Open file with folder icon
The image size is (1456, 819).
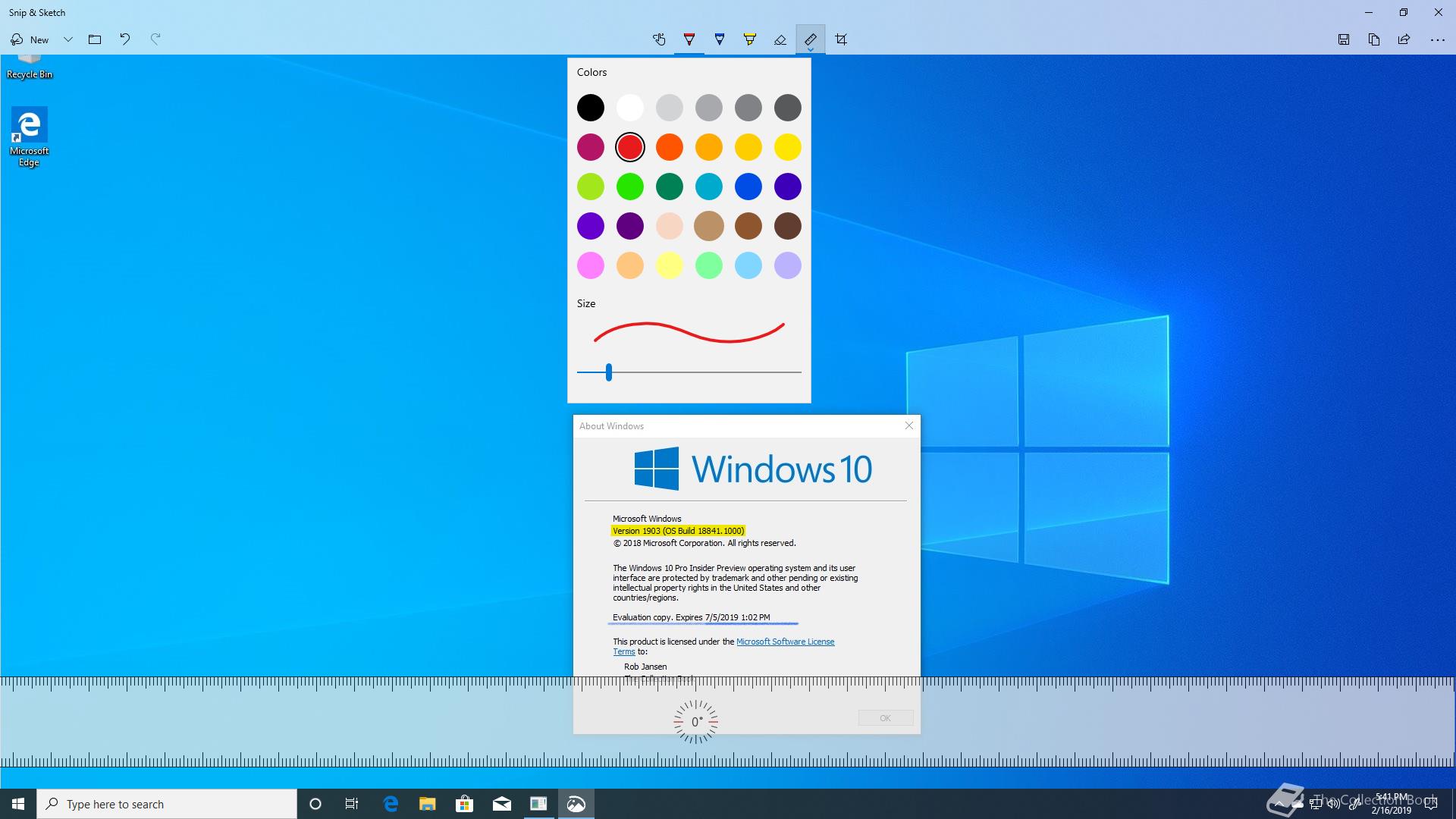pos(95,39)
